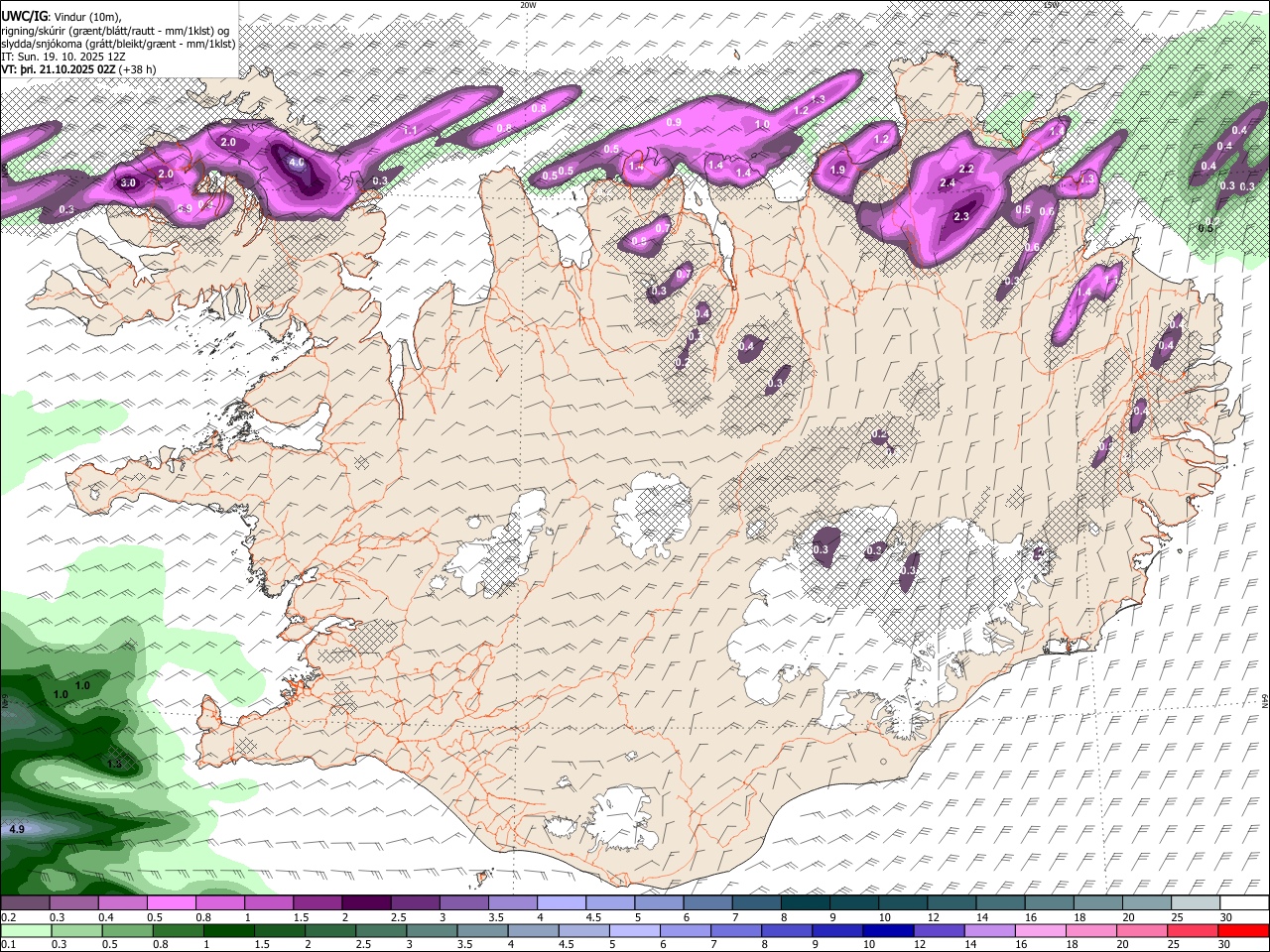Pick bright pink 0.5–0.8 swatch in upper scale
The width and height of the screenshot is (1270, 952).
171,903
